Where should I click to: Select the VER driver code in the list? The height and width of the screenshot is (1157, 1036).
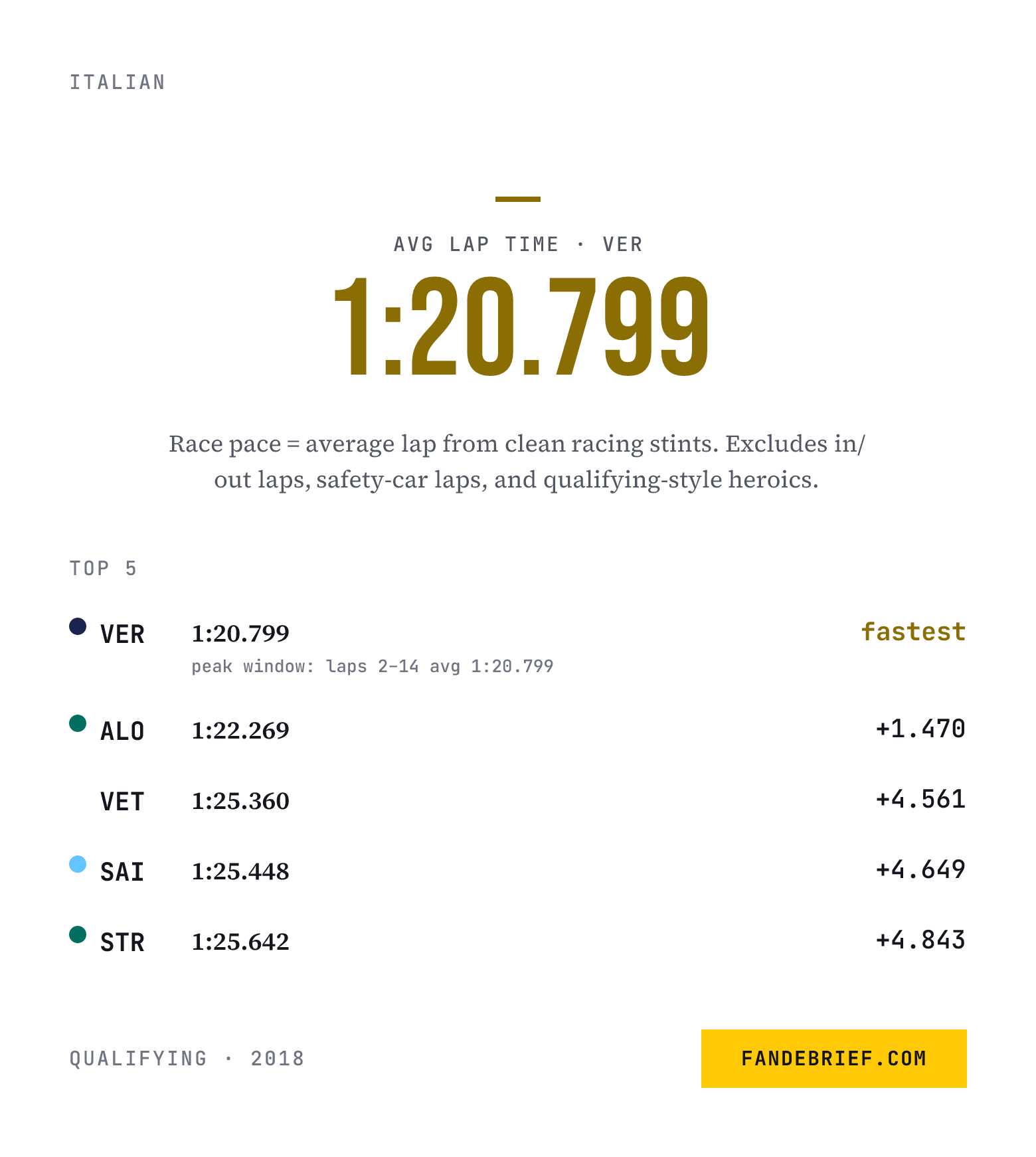coord(122,634)
